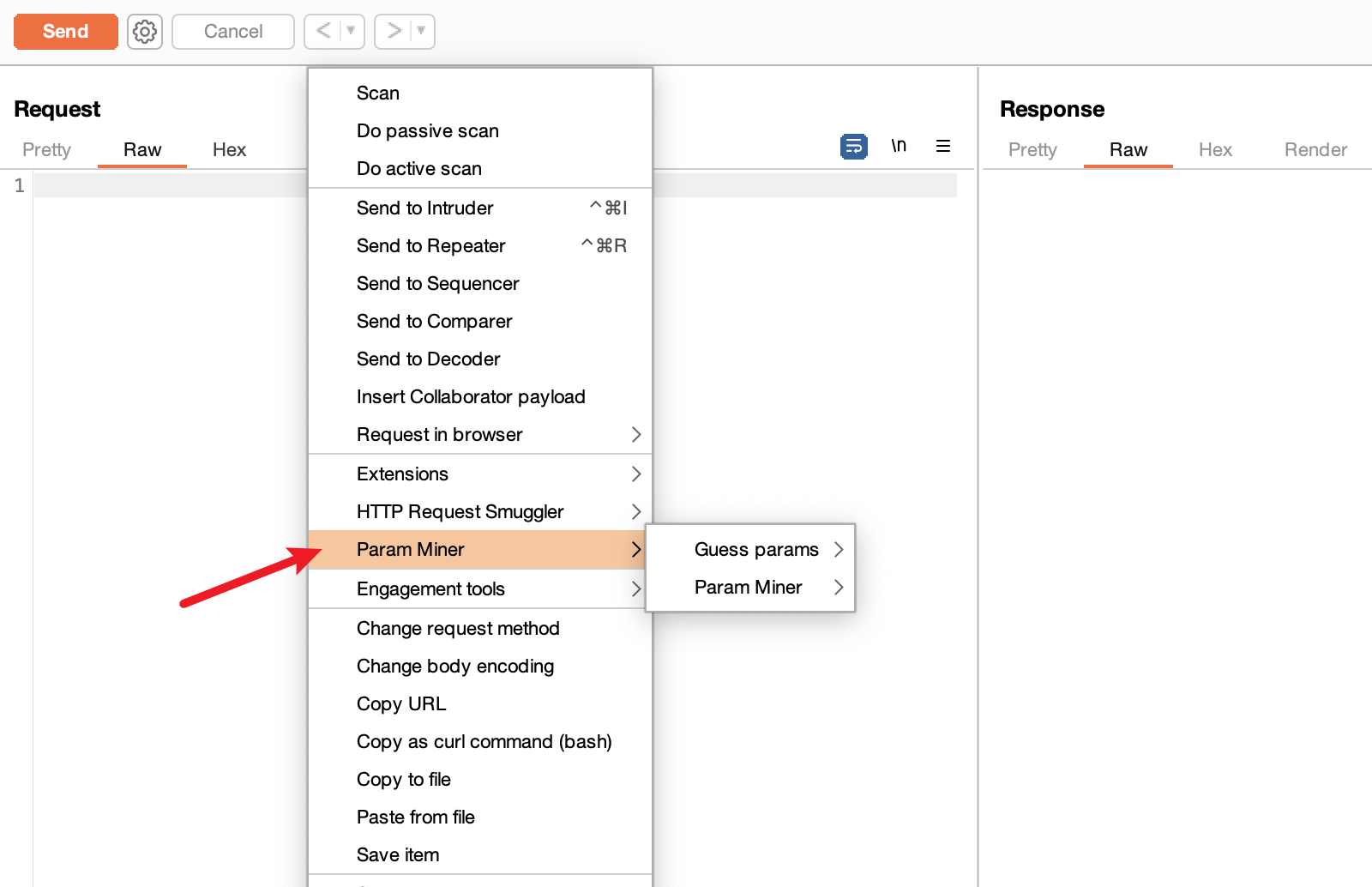The height and width of the screenshot is (887, 1372).
Task: Select Do passive scan menu entry
Action: [480, 130]
